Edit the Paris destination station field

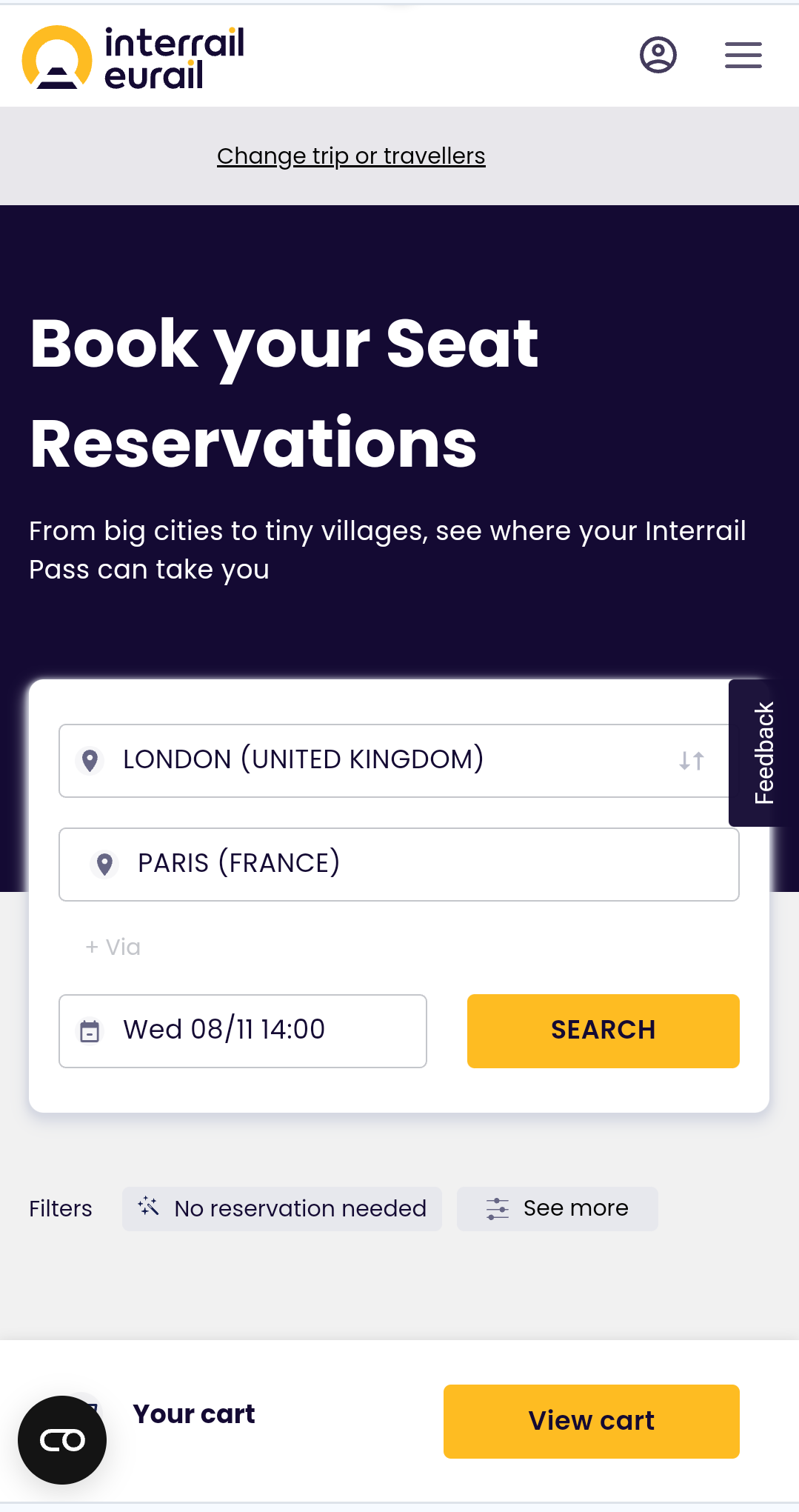(415, 864)
